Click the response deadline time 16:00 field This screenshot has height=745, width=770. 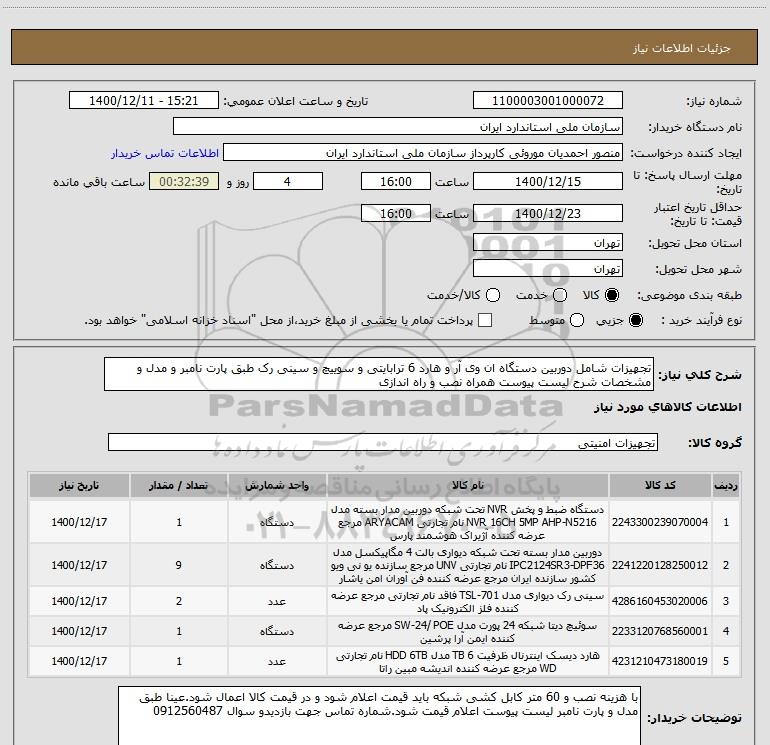coord(396,181)
